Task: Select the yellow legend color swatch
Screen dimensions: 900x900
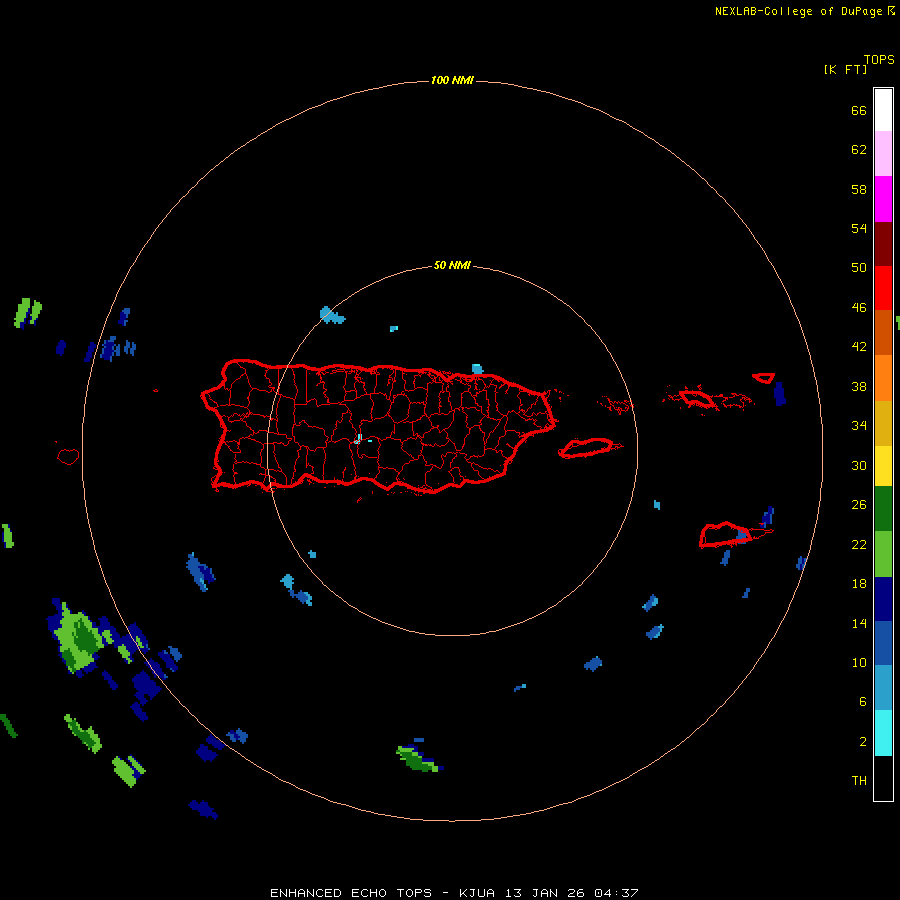Action: (883, 466)
